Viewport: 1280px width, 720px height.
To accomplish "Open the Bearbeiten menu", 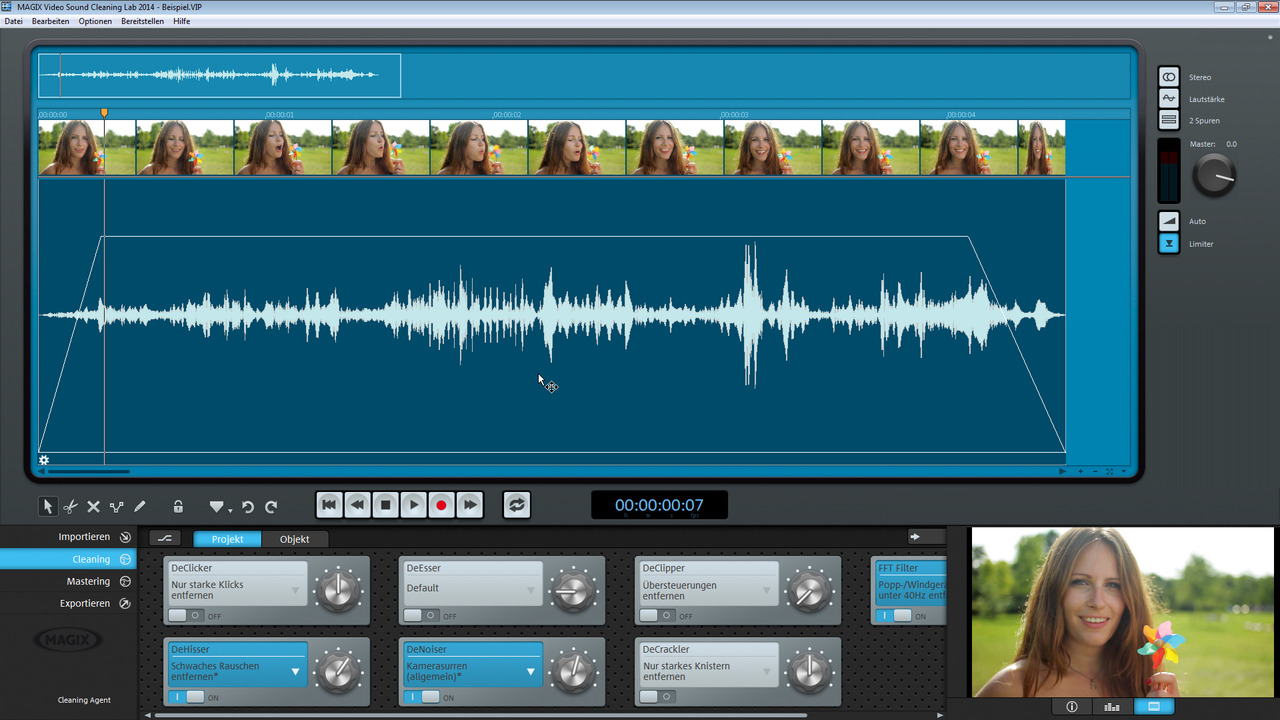I will tap(51, 21).
